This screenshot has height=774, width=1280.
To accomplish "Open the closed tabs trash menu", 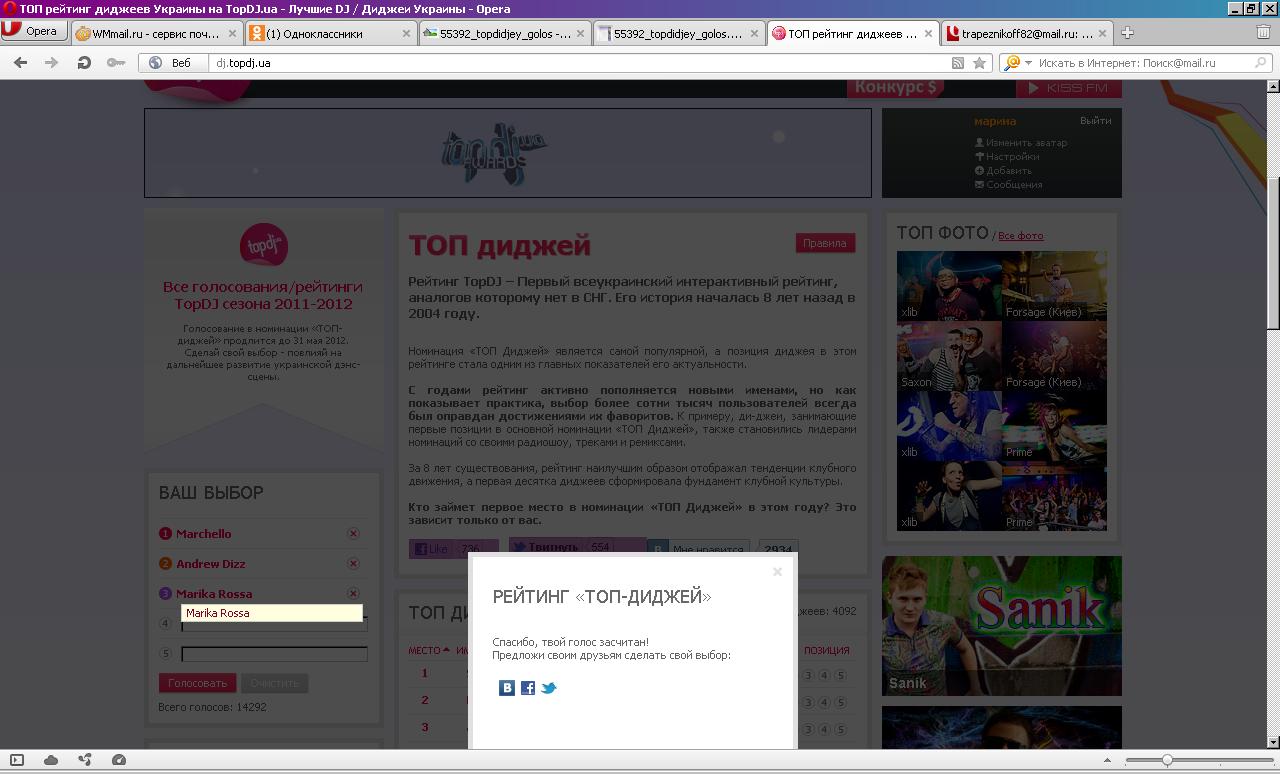I will click(1263, 32).
